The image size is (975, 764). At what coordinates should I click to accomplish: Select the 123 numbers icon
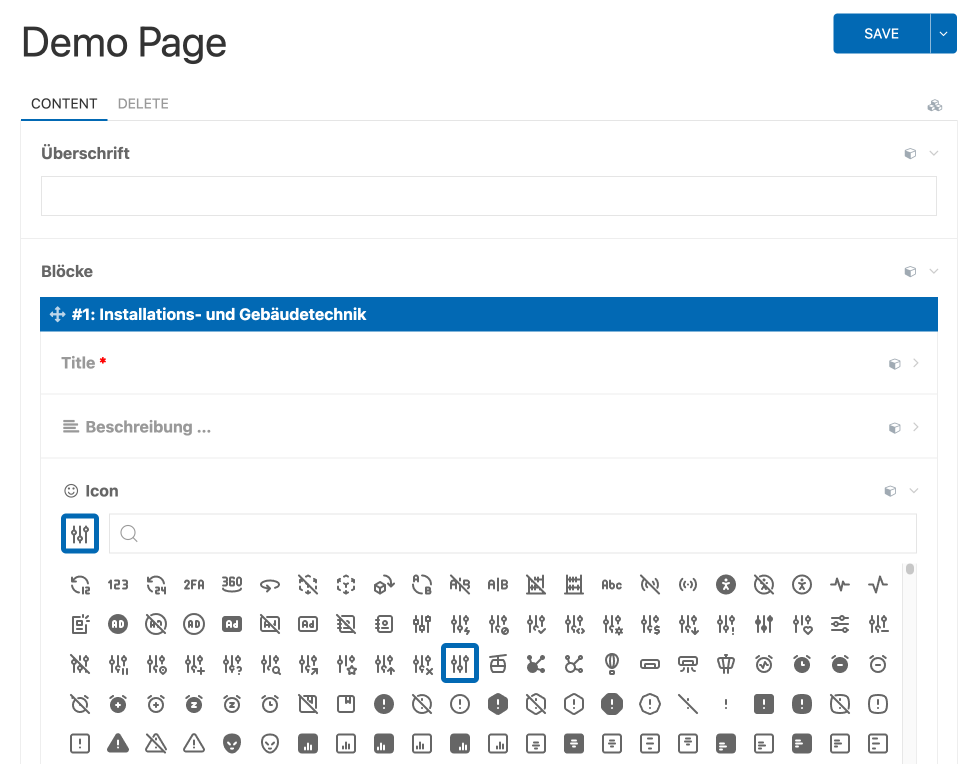[118, 585]
